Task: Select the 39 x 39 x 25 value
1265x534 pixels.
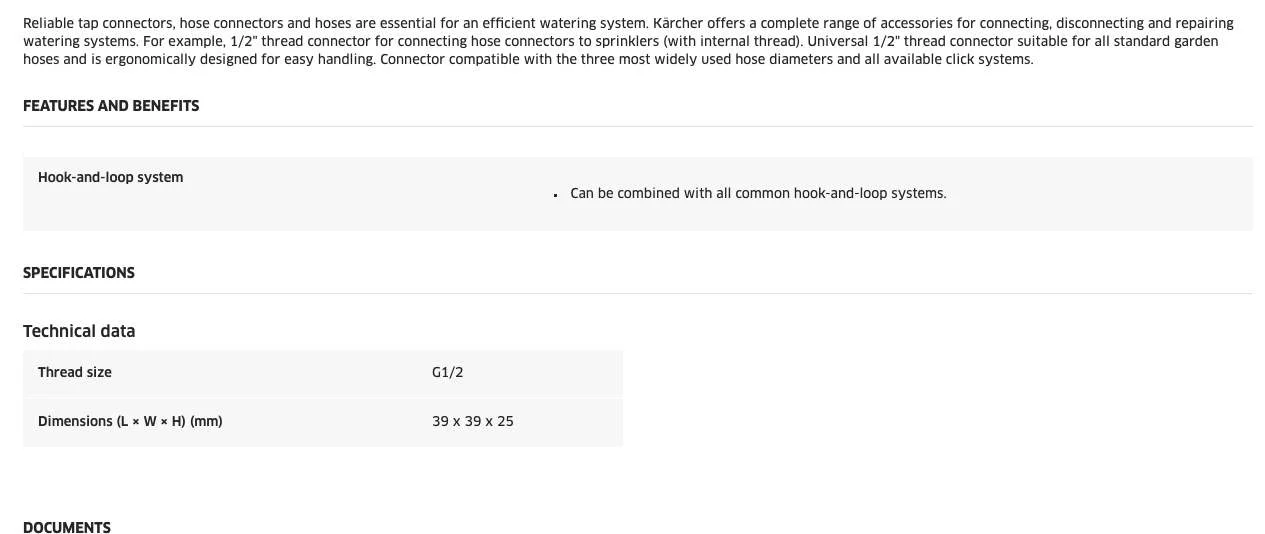Action: click(473, 421)
